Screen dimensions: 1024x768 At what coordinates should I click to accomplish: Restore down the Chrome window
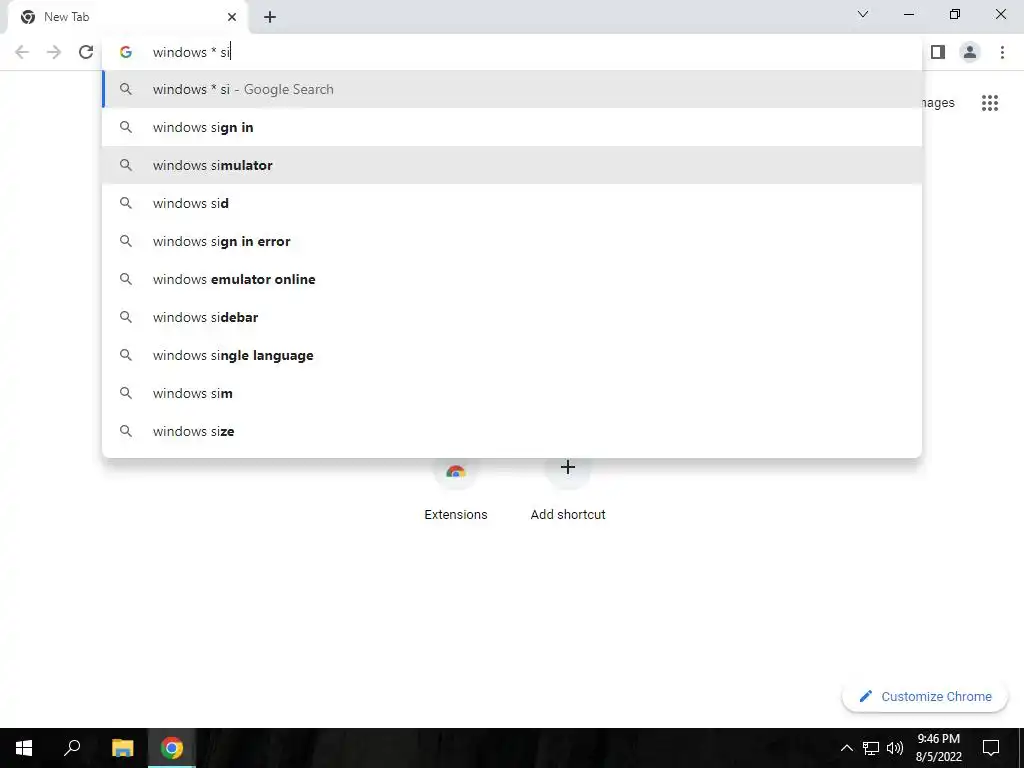coord(955,14)
